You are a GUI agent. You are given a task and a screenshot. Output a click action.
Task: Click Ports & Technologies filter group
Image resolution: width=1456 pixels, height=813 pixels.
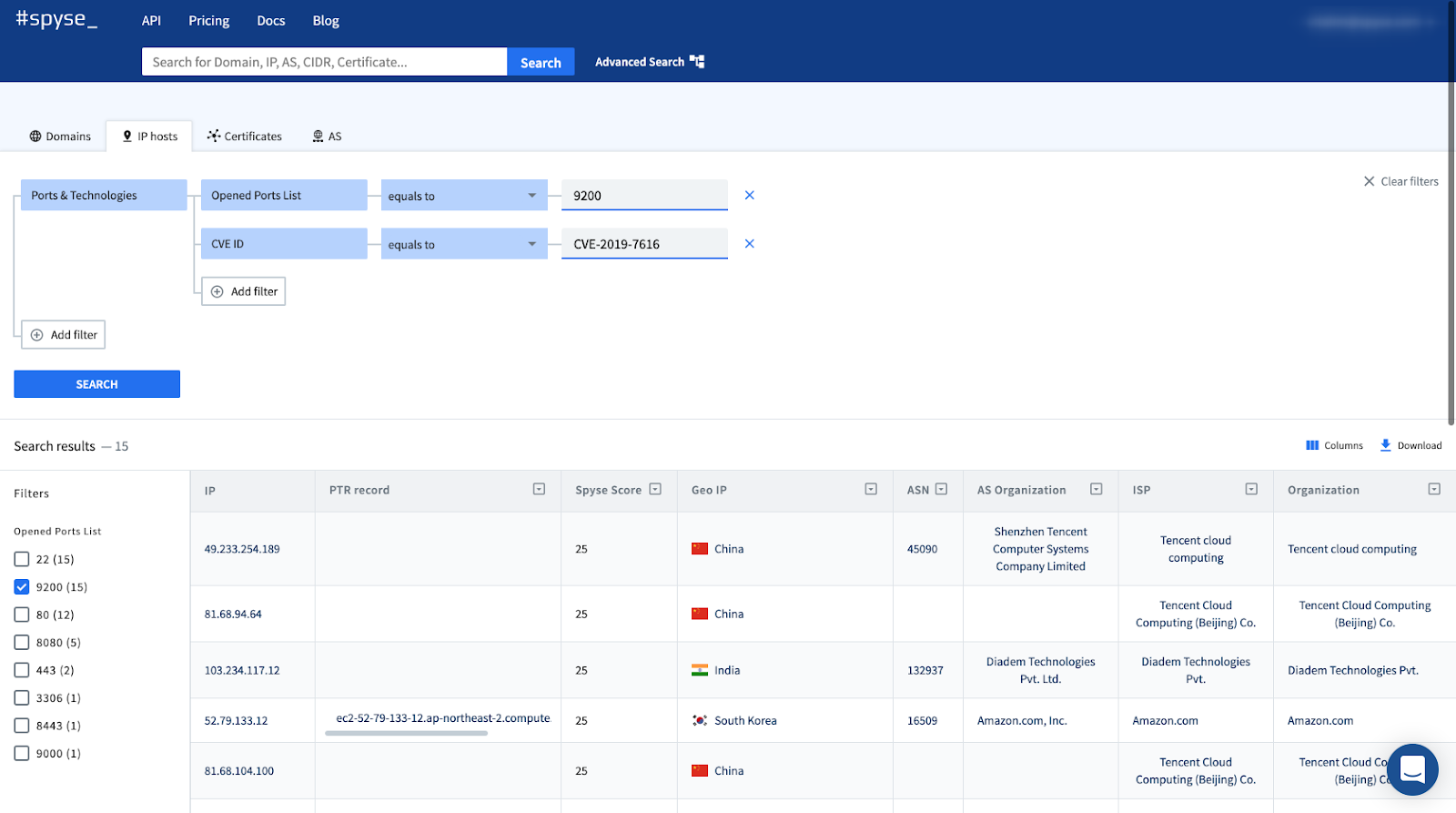104,196
